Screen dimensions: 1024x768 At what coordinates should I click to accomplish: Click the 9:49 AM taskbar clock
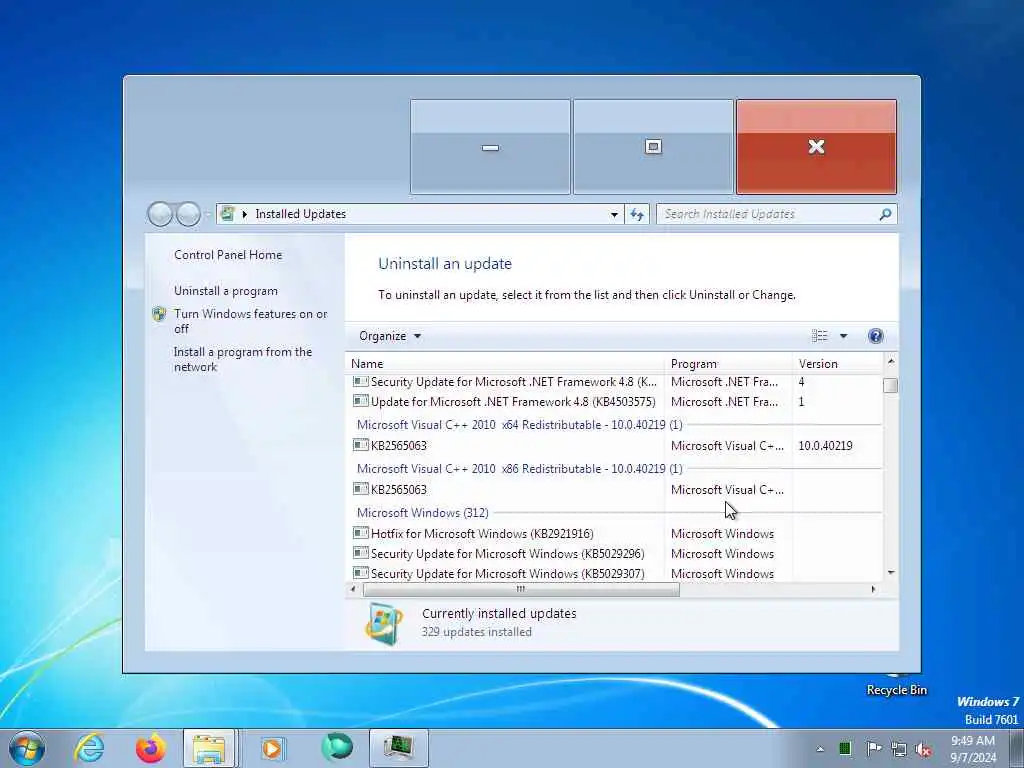click(973, 749)
